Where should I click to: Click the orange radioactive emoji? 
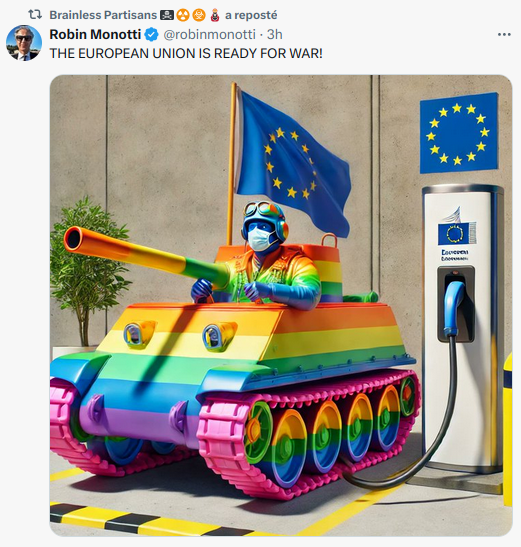click(183, 15)
